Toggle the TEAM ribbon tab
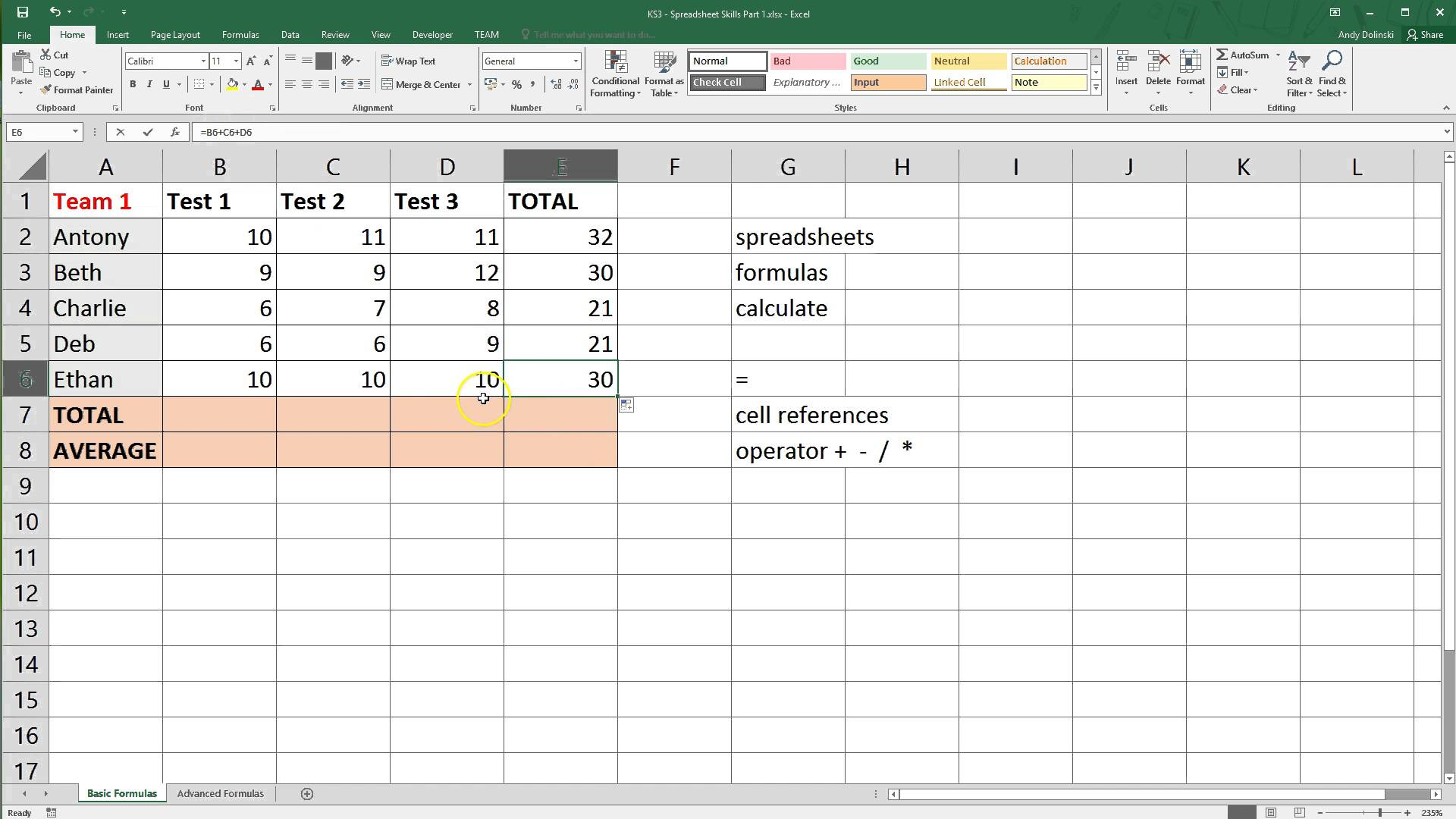 click(x=486, y=34)
